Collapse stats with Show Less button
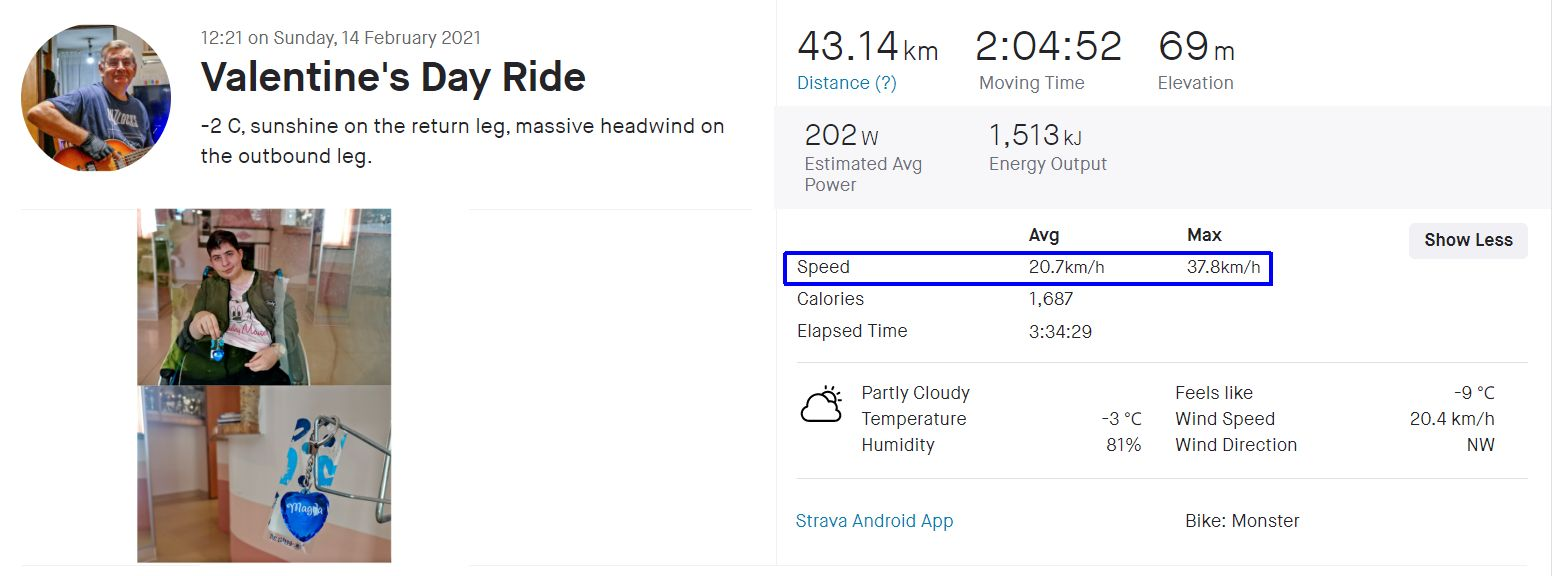This screenshot has height=576, width=1560. point(1467,240)
